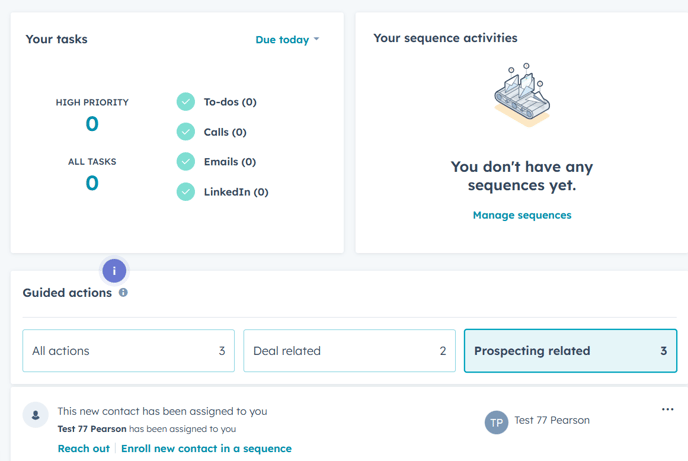Click the Calls green checkmark icon
Viewport: 688px width, 461px height.
pos(185,132)
